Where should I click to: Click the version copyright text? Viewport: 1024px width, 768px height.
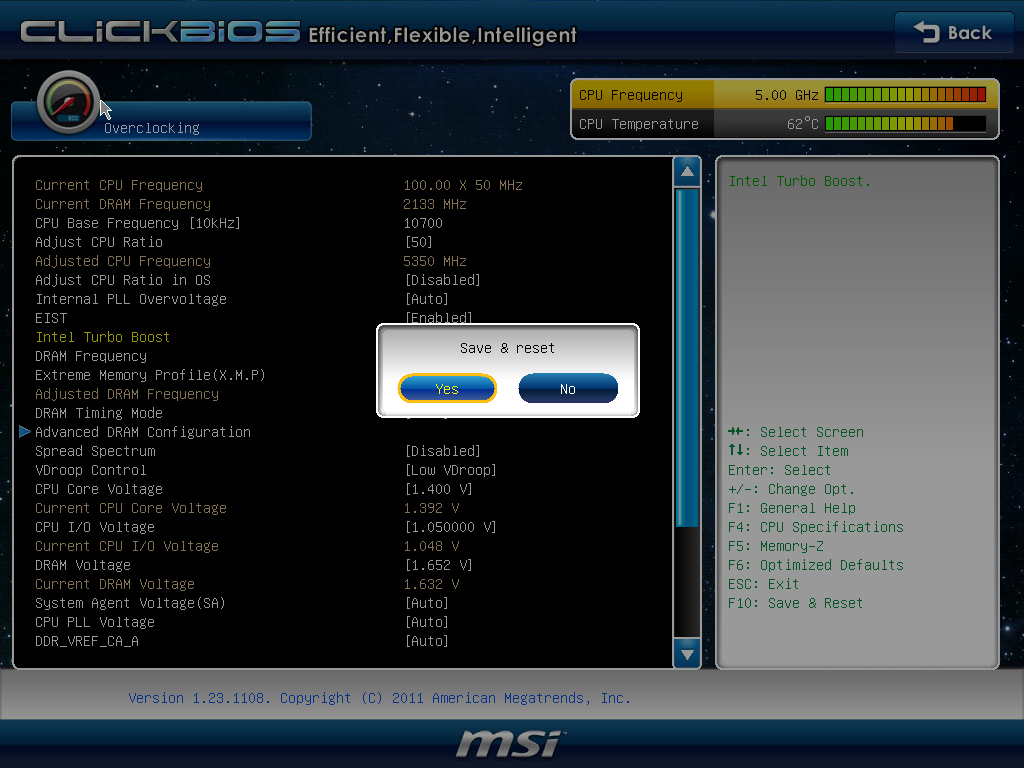[379, 698]
